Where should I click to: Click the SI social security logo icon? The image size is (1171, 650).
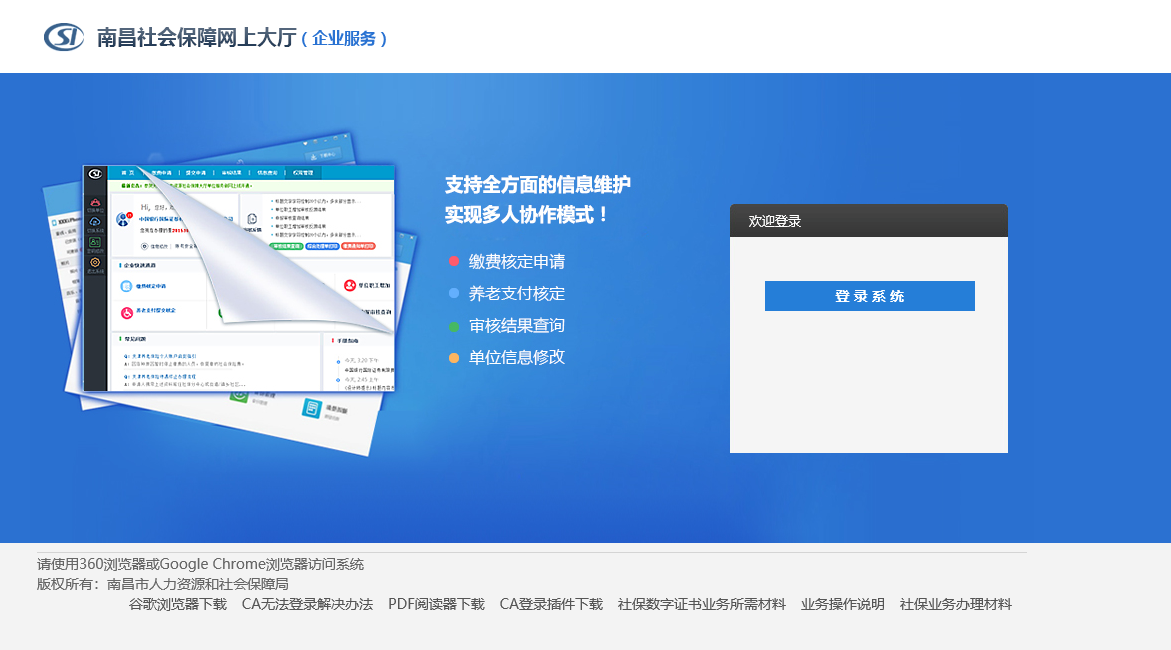64,37
